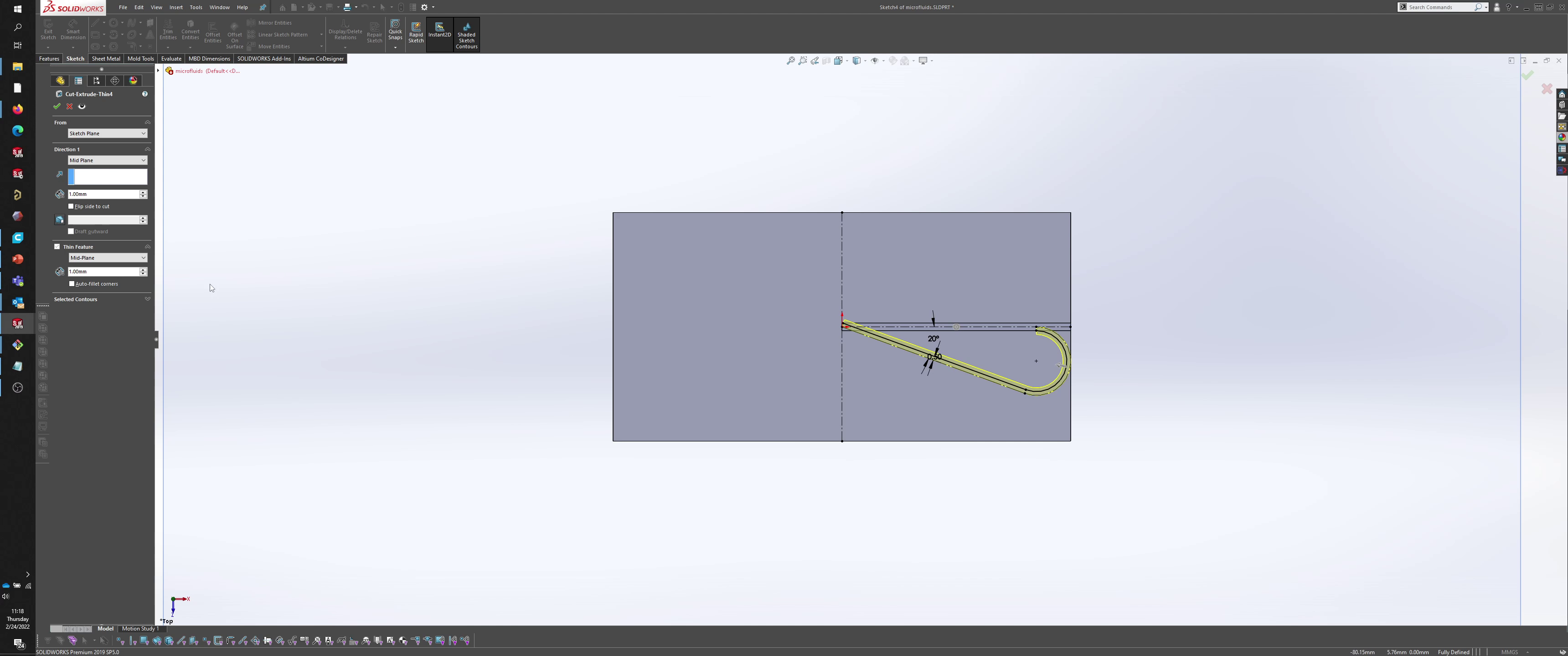Open Appearances task pane color ball
This screenshot has width=1568, height=656.
pos(1562,138)
